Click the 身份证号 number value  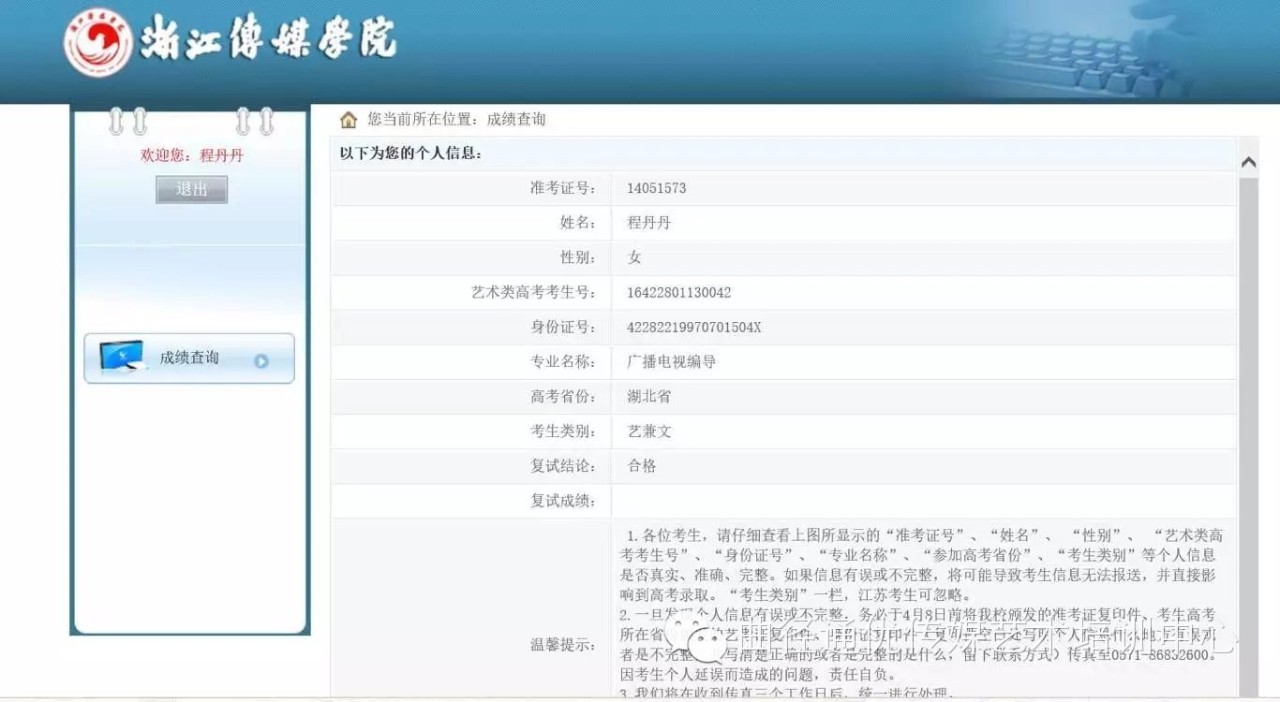tap(694, 327)
